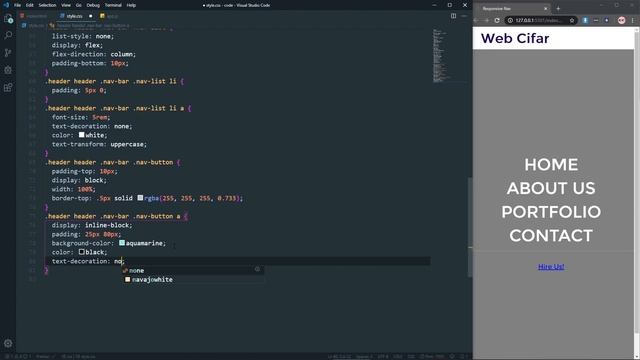Screen dimensions: 640x360
Task: Open the Edit menu
Action: pos(30,5)
